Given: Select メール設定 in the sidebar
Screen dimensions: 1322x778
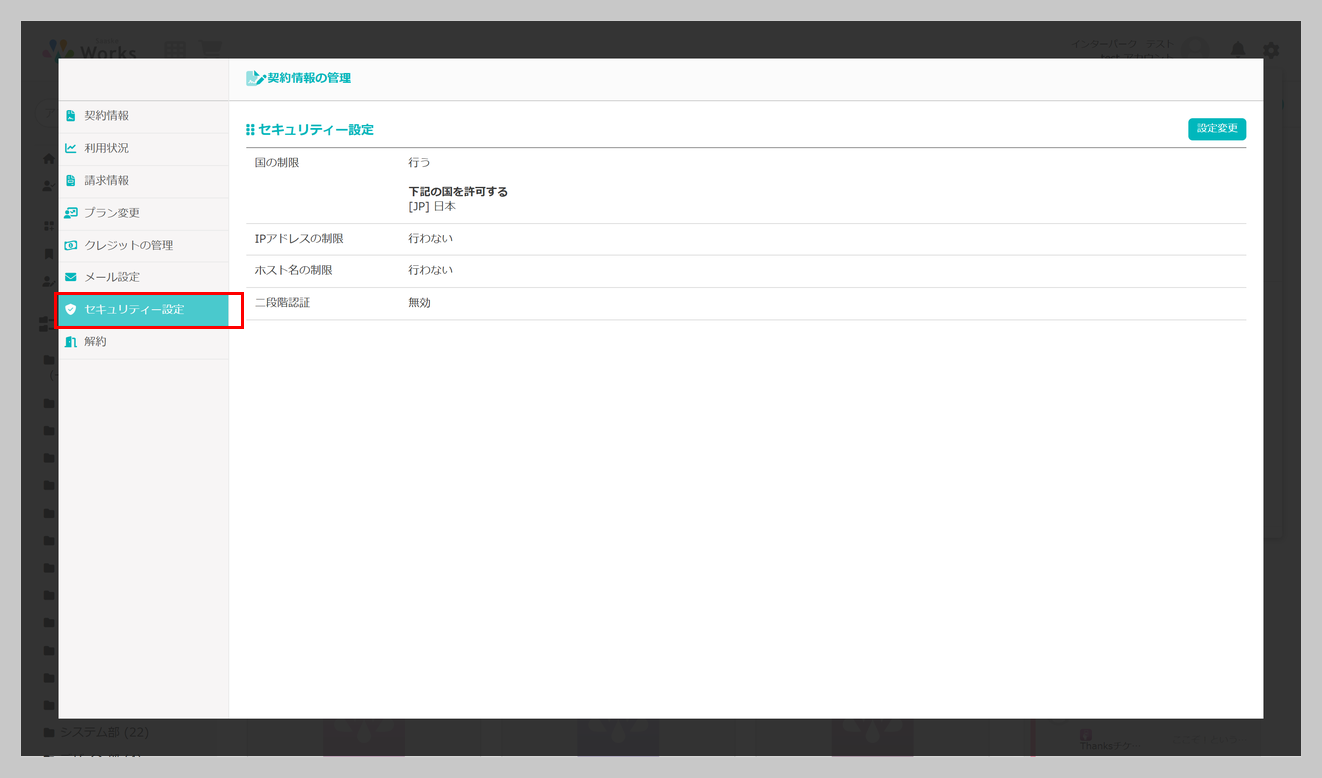Looking at the screenshot, I should coord(143,277).
